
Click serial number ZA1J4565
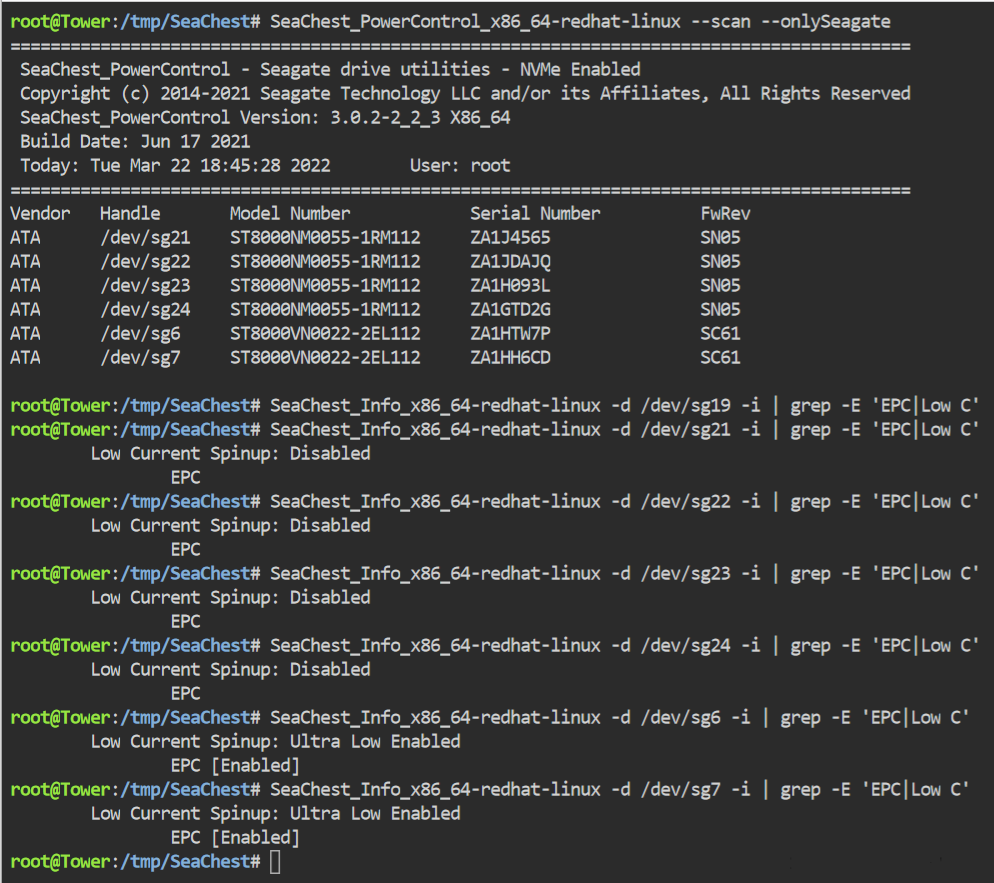click(x=510, y=238)
